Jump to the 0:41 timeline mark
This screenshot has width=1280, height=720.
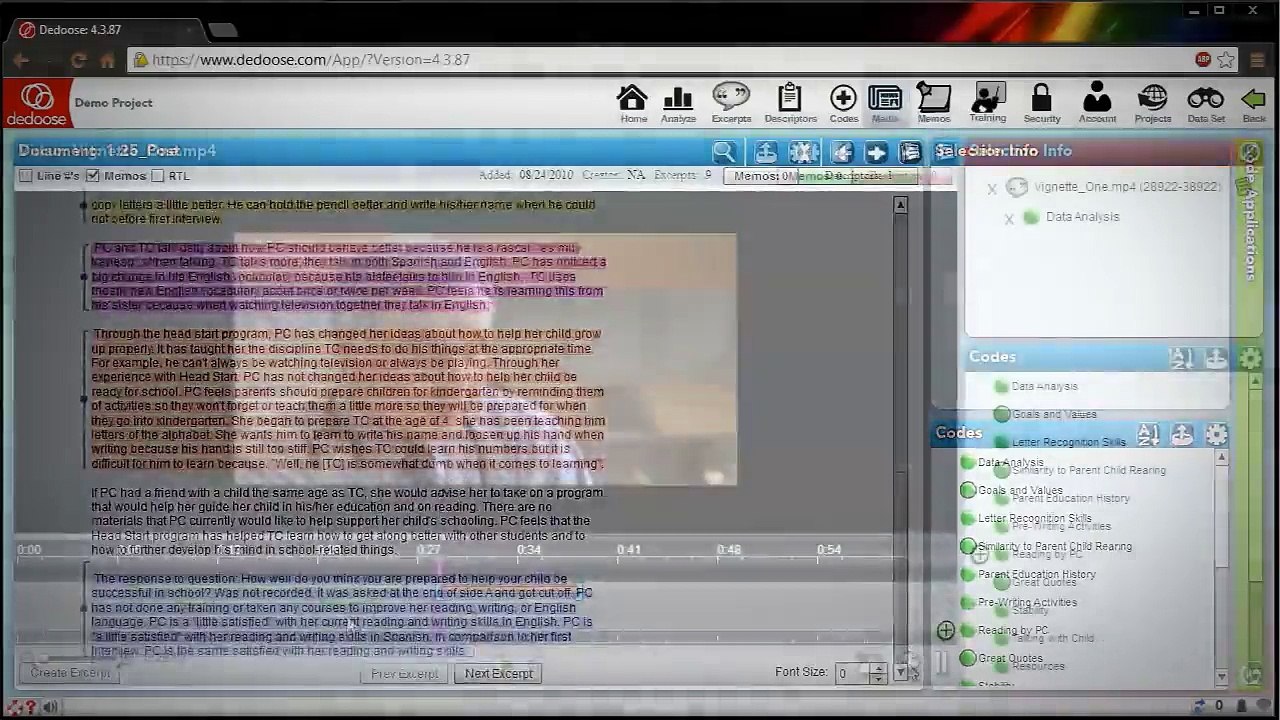(x=628, y=550)
